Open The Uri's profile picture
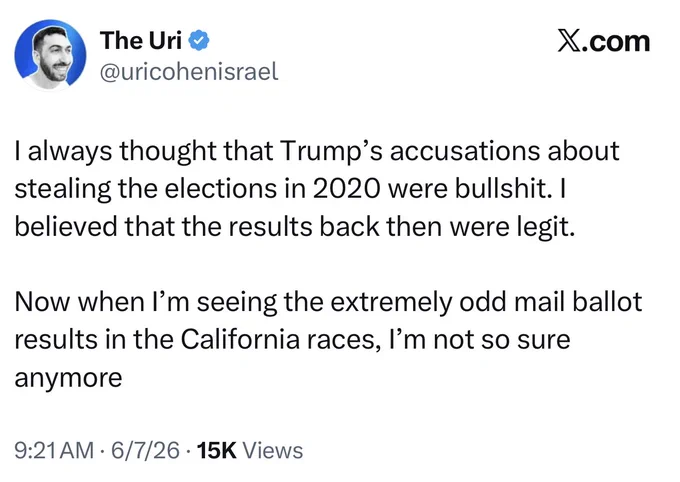Image resolution: width=680 pixels, height=482 pixels. click(50, 55)
